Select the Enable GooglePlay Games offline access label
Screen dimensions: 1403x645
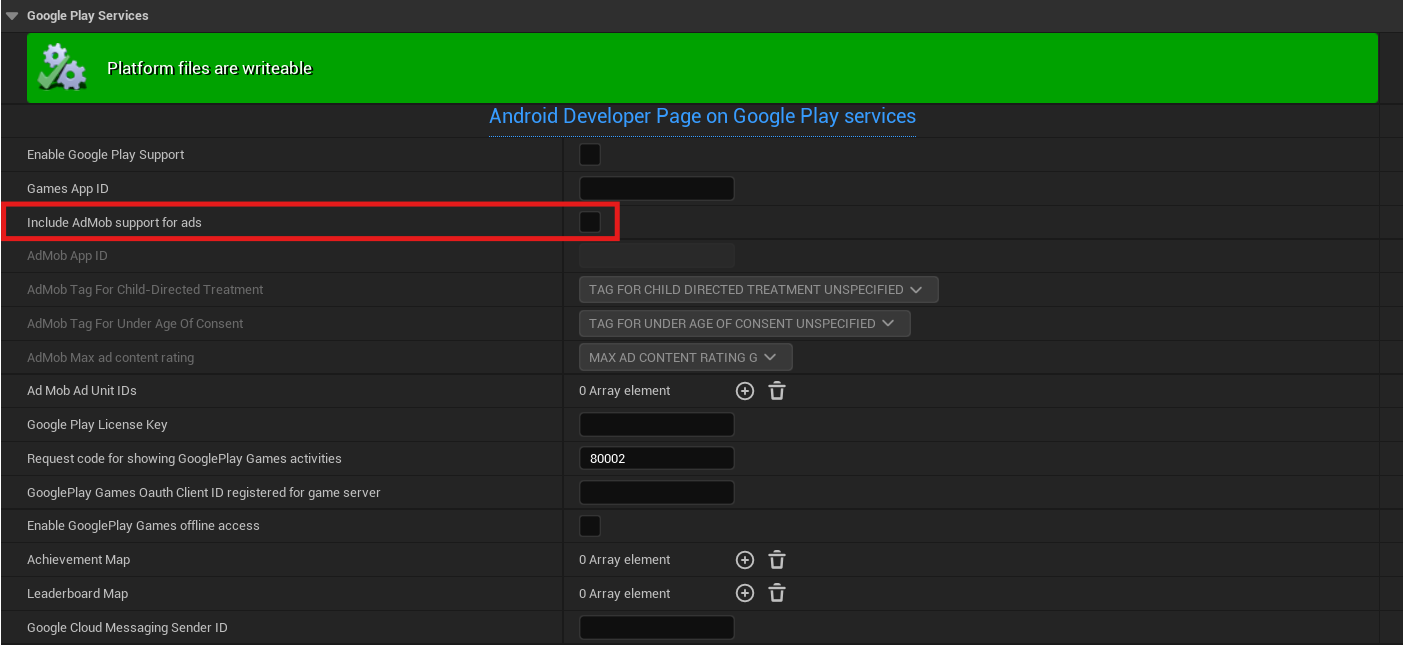point(143,526)
